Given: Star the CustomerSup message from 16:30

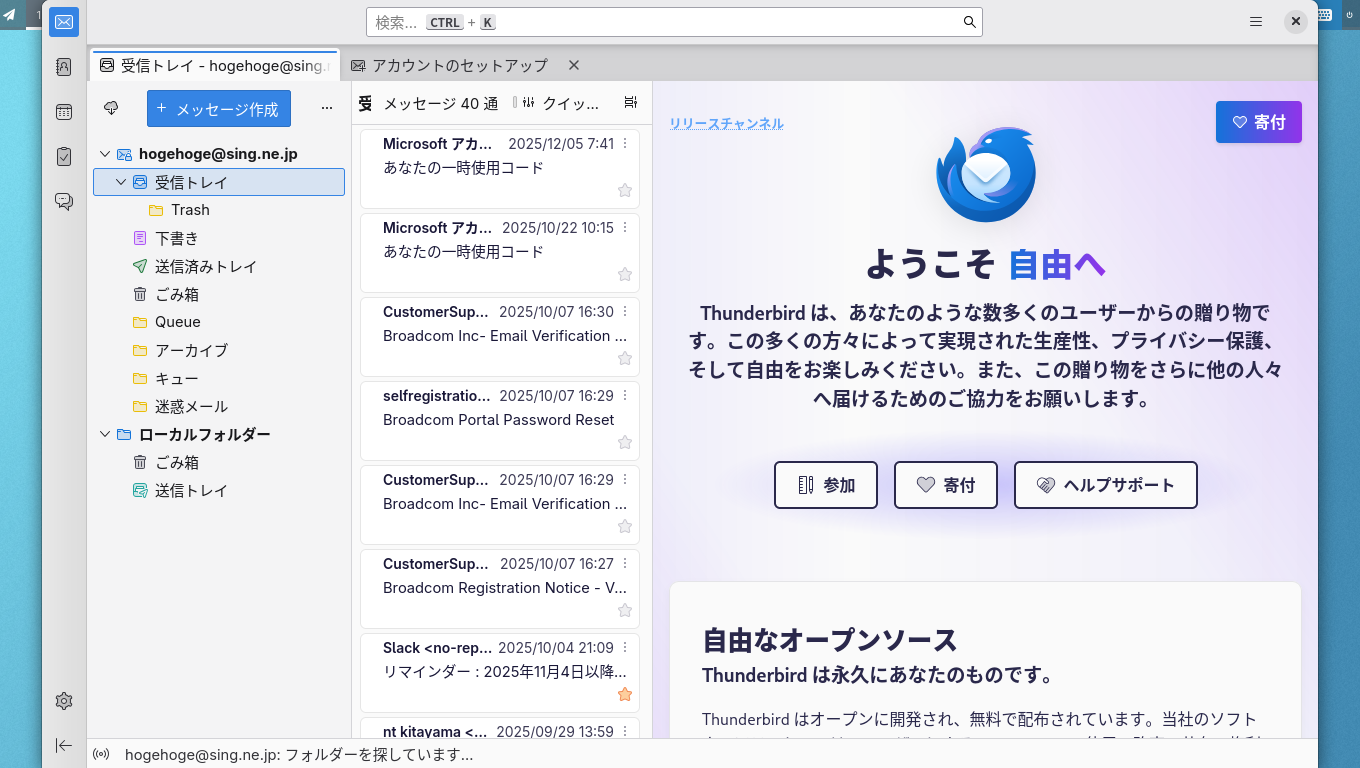Looking at the screenshot, I should tap(625, 358).
